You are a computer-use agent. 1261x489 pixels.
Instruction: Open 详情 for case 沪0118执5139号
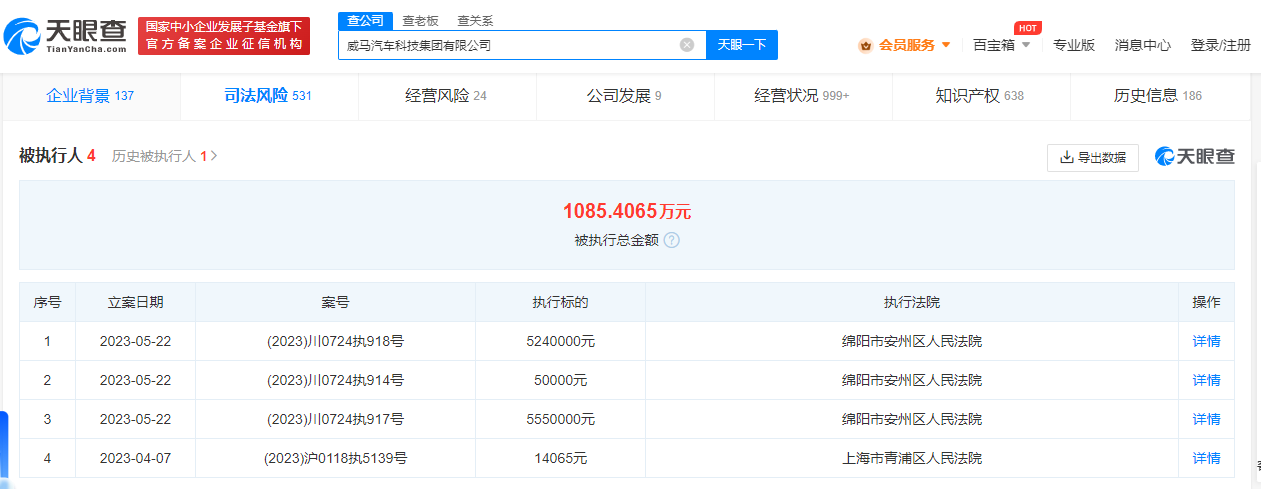(1207, 458)
